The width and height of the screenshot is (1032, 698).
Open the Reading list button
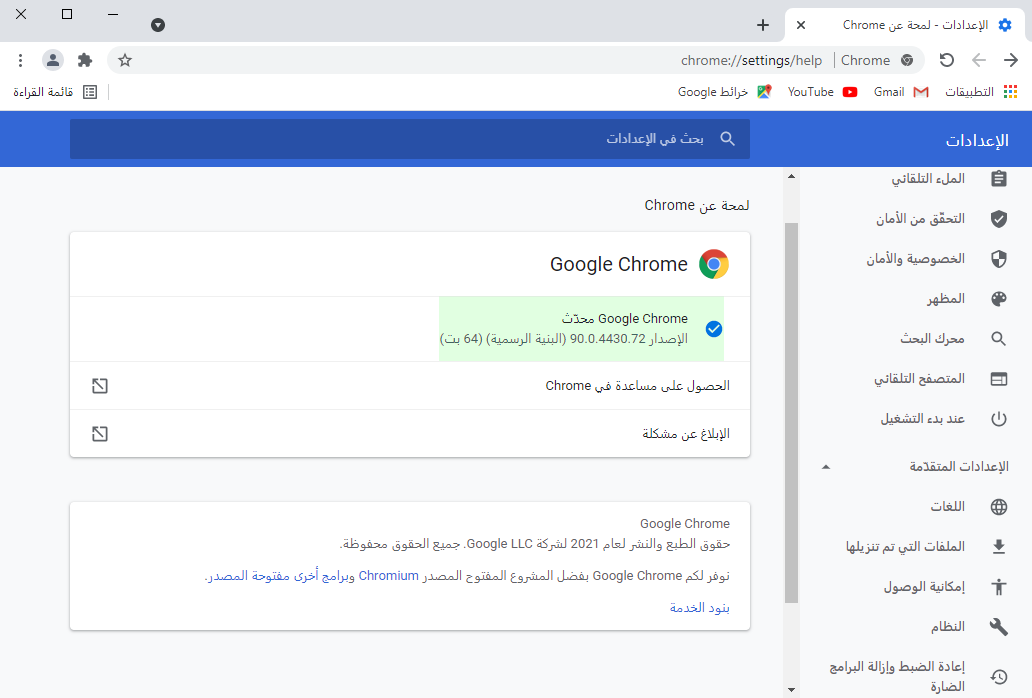(55, 92)
